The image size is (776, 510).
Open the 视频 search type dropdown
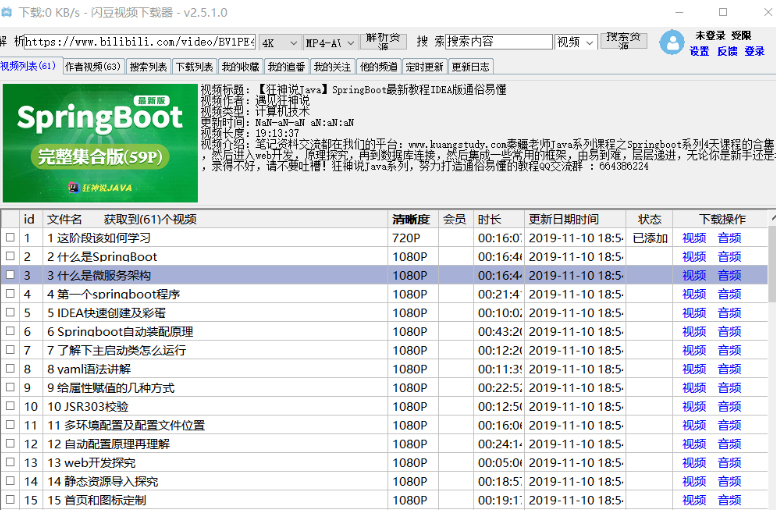point(576,42)
